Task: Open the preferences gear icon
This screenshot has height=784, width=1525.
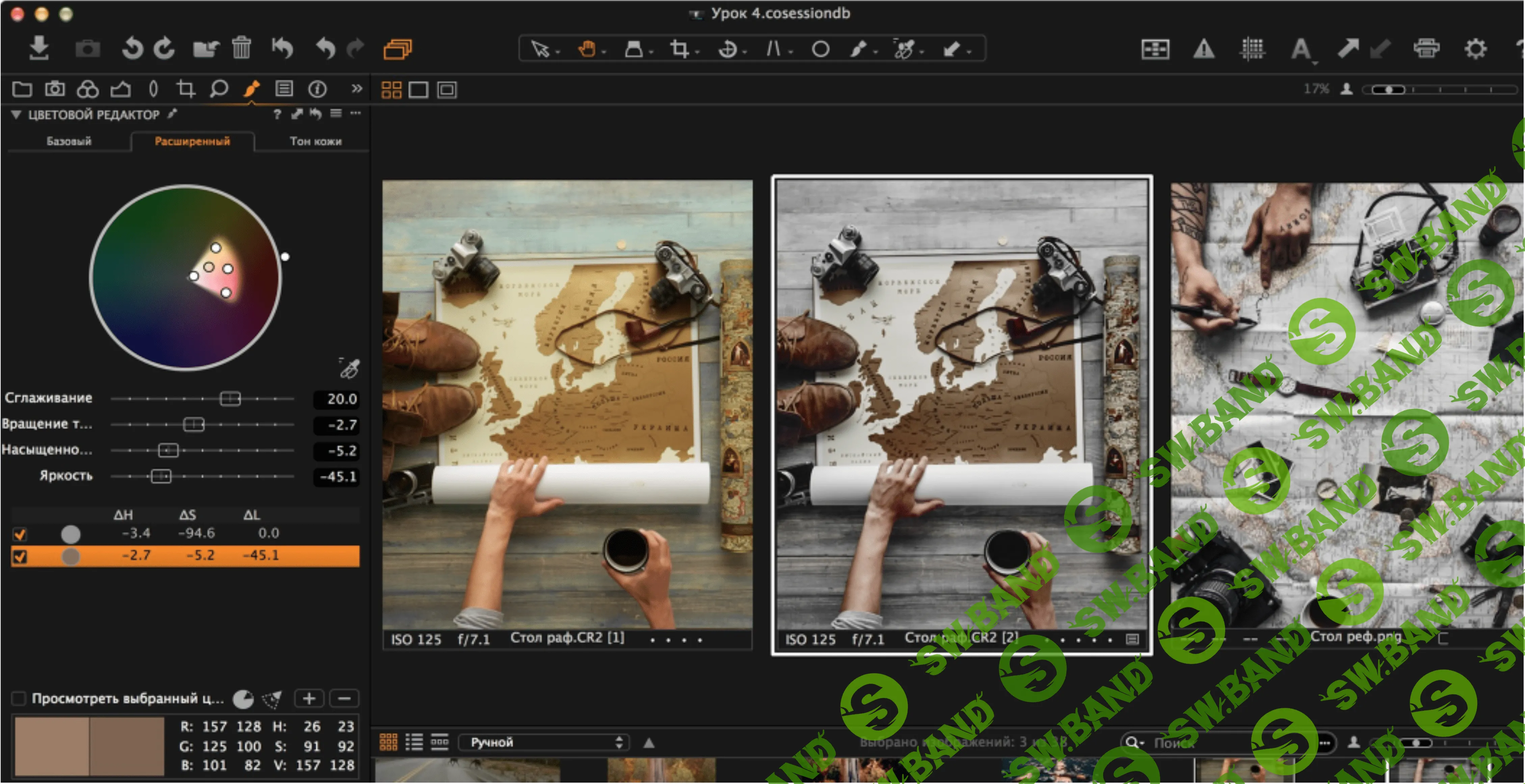Action: (1475, 49)
